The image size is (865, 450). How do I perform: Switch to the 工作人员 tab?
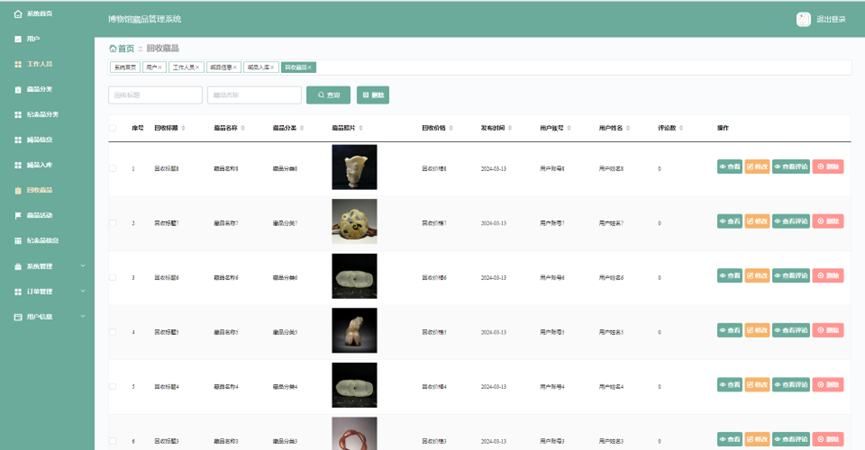[x=184, y=67]
